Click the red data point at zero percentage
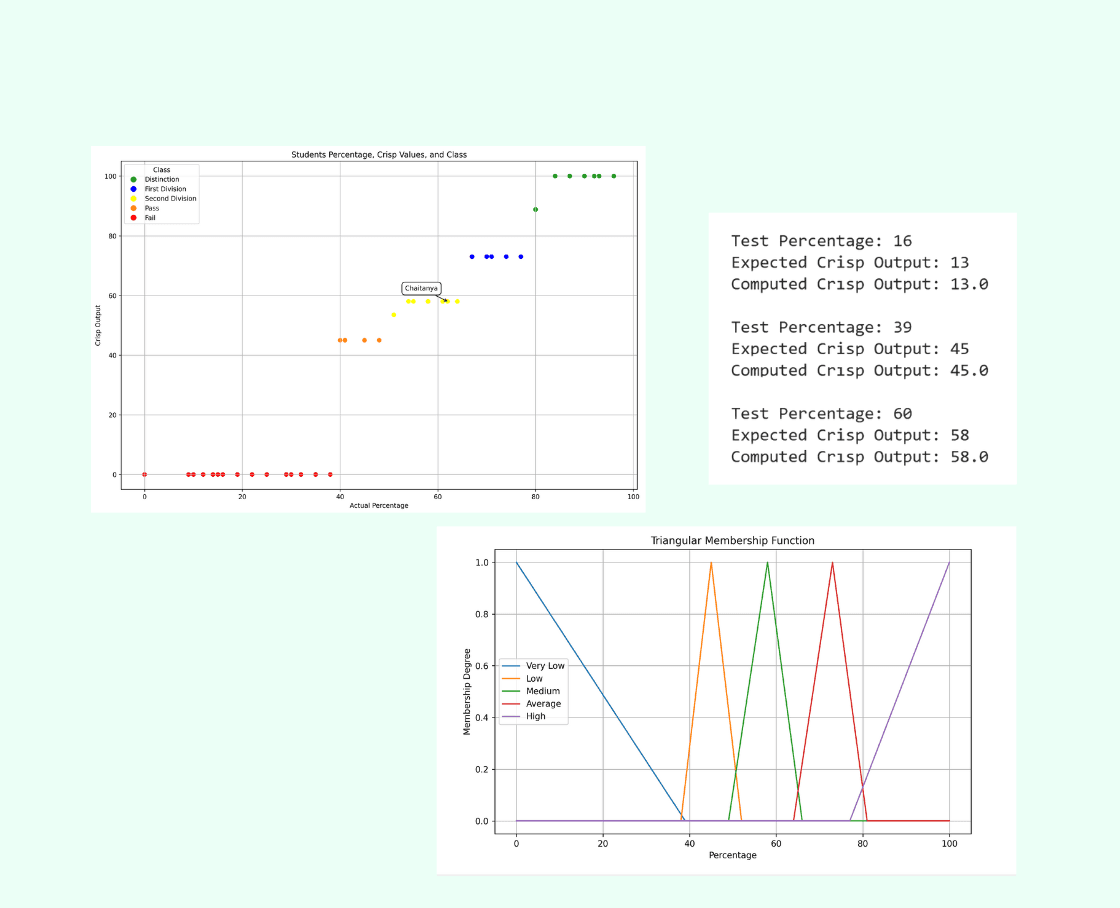 pos(144,474)
